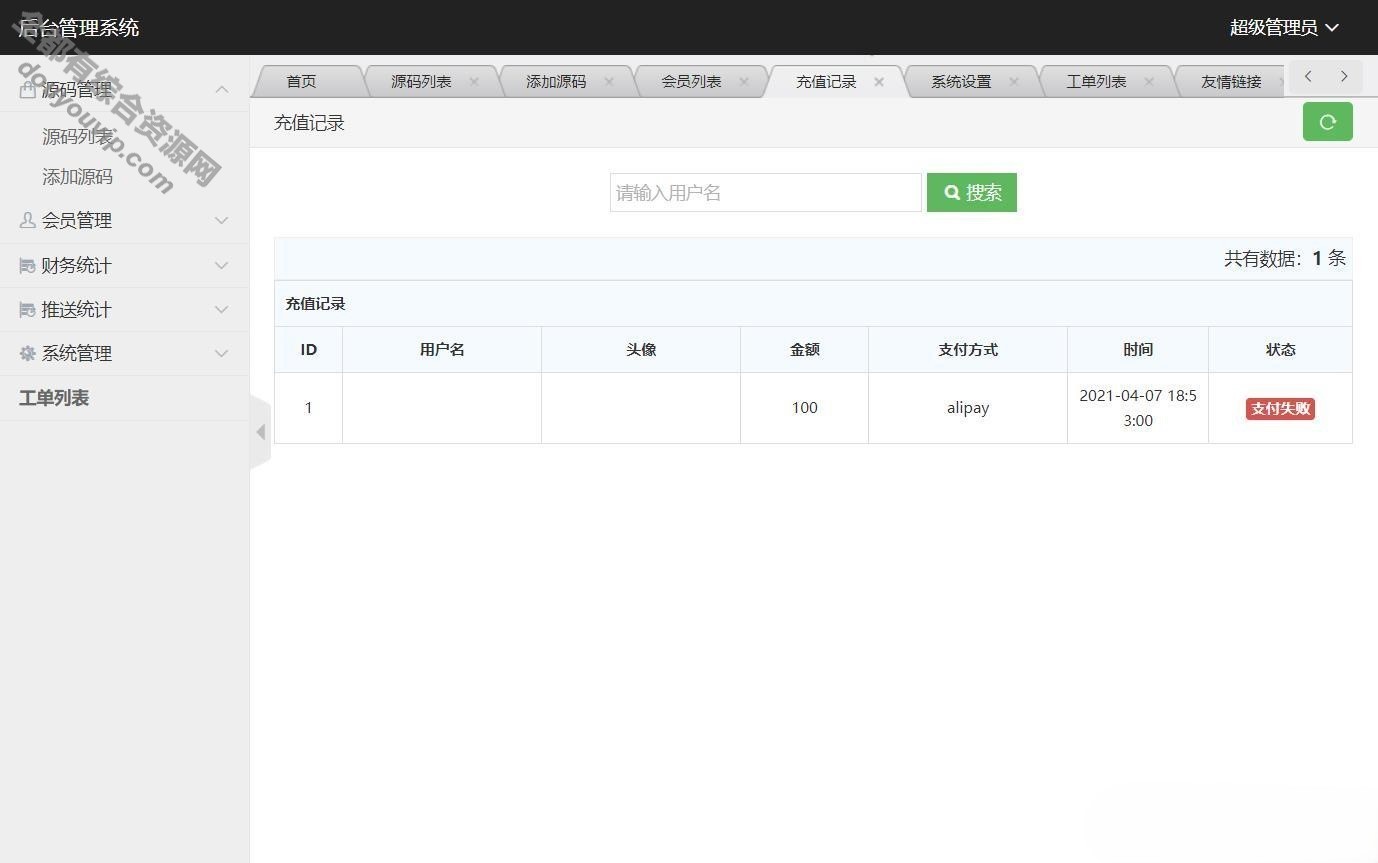Expand the 财务统计 menu chevron
Viewport: 1378px width, 863px height.
(x=222, y=265)
